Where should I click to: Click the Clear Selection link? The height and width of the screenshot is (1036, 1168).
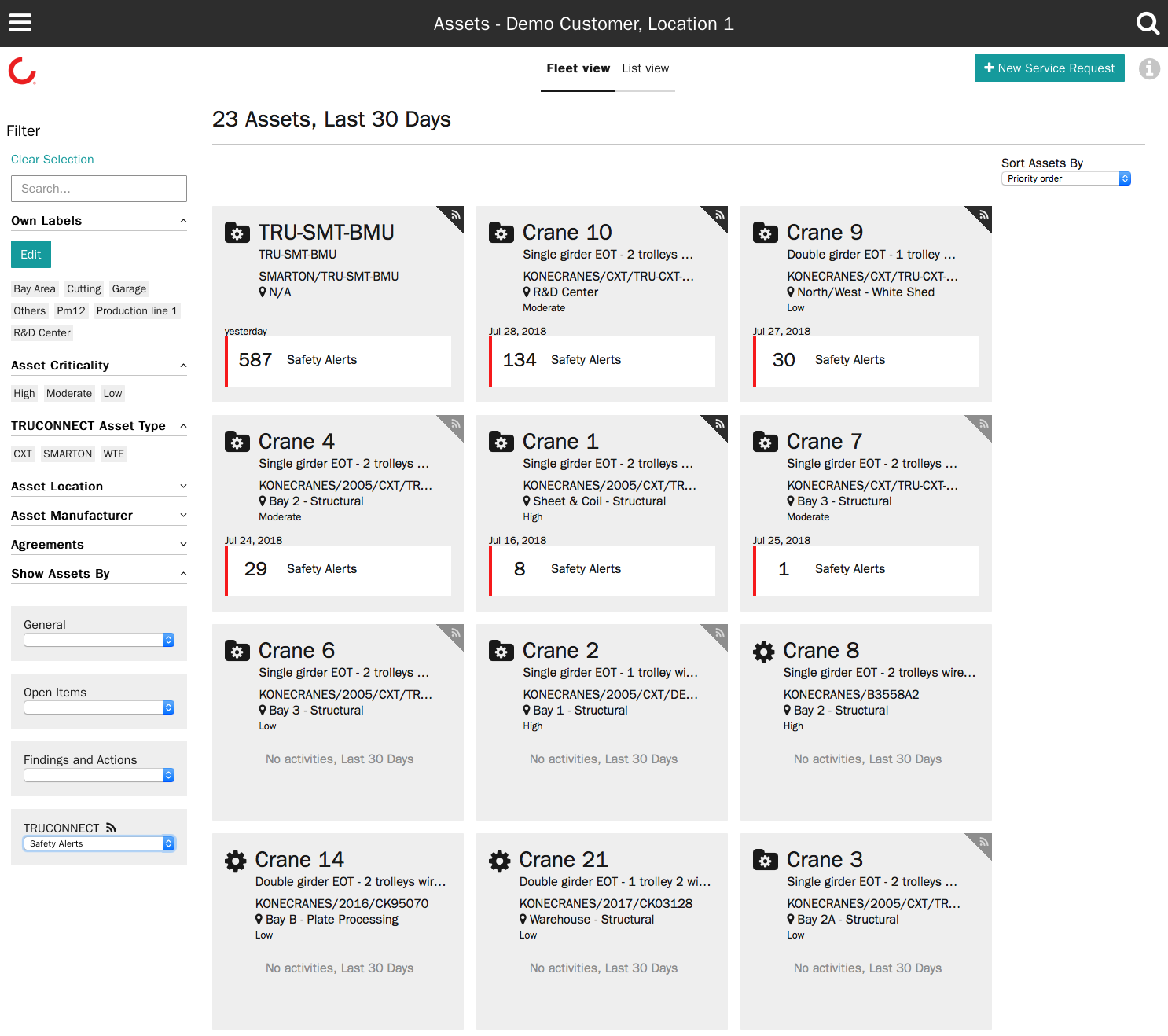coord(53,160)
